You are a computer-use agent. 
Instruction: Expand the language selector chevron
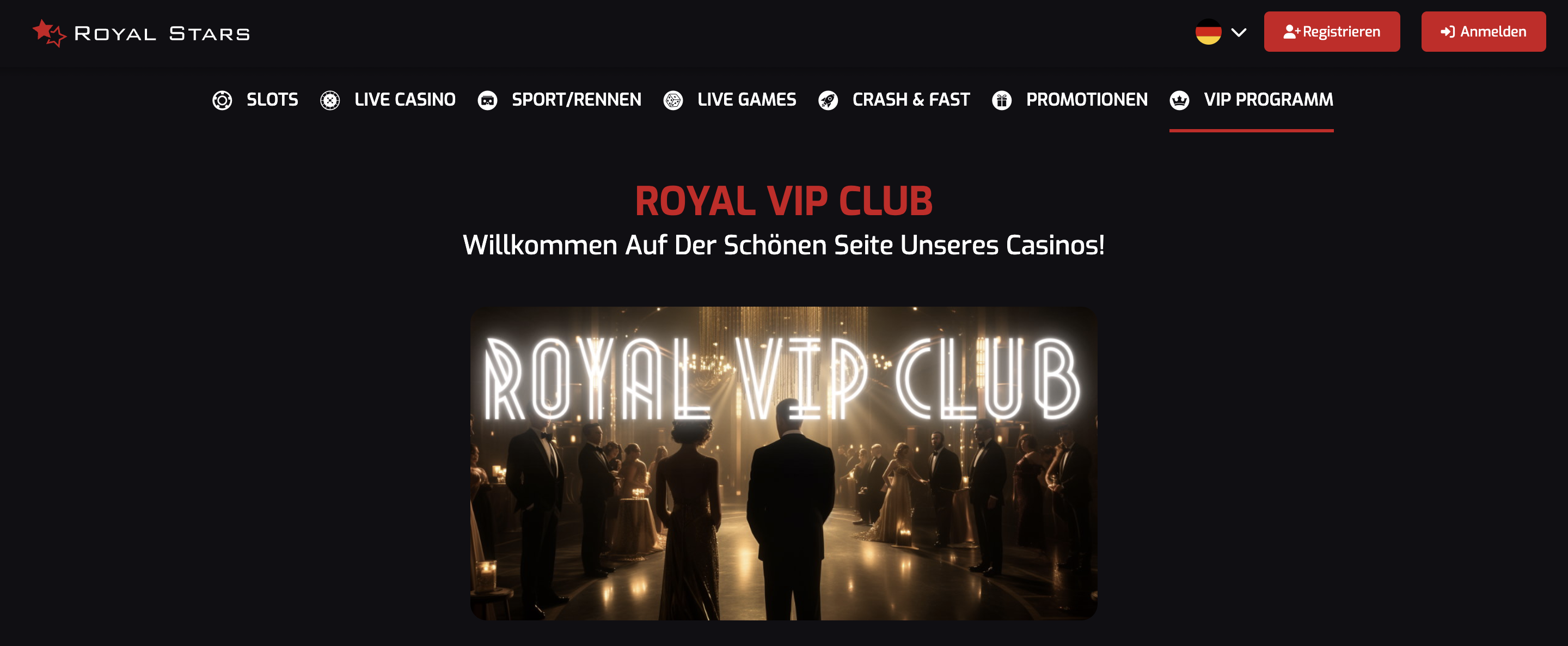coord(1239,32)
